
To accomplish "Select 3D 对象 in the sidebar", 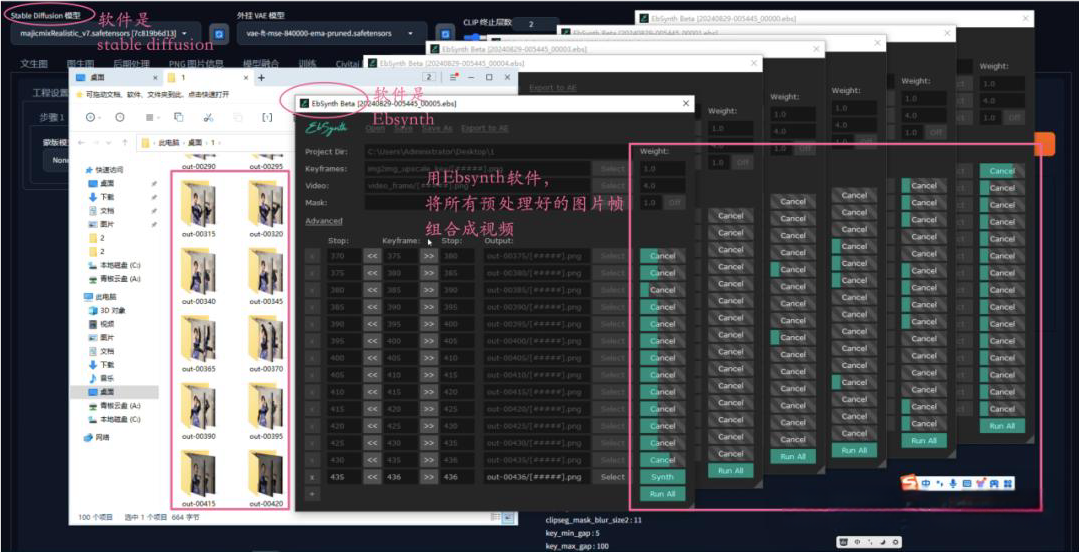I will click(x=107, y=310).
